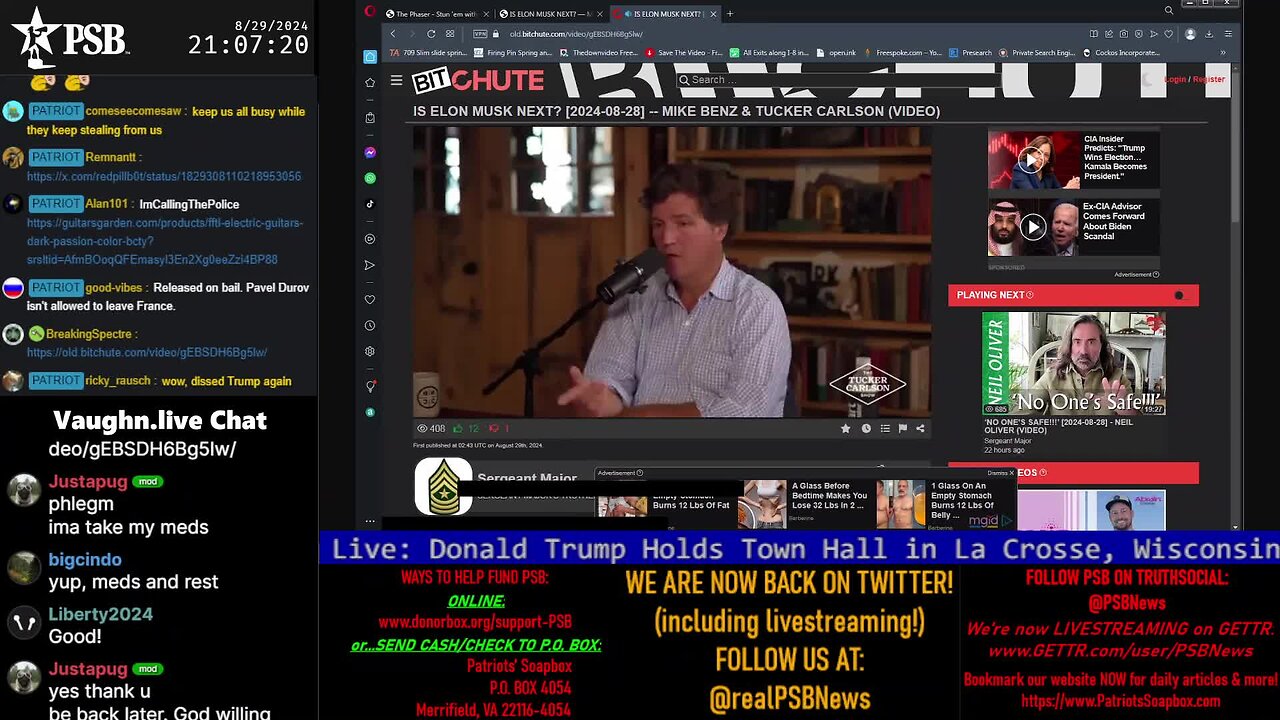1280x720 pixels.
Task: Open the Presearch bookmark
Action: 970,53
